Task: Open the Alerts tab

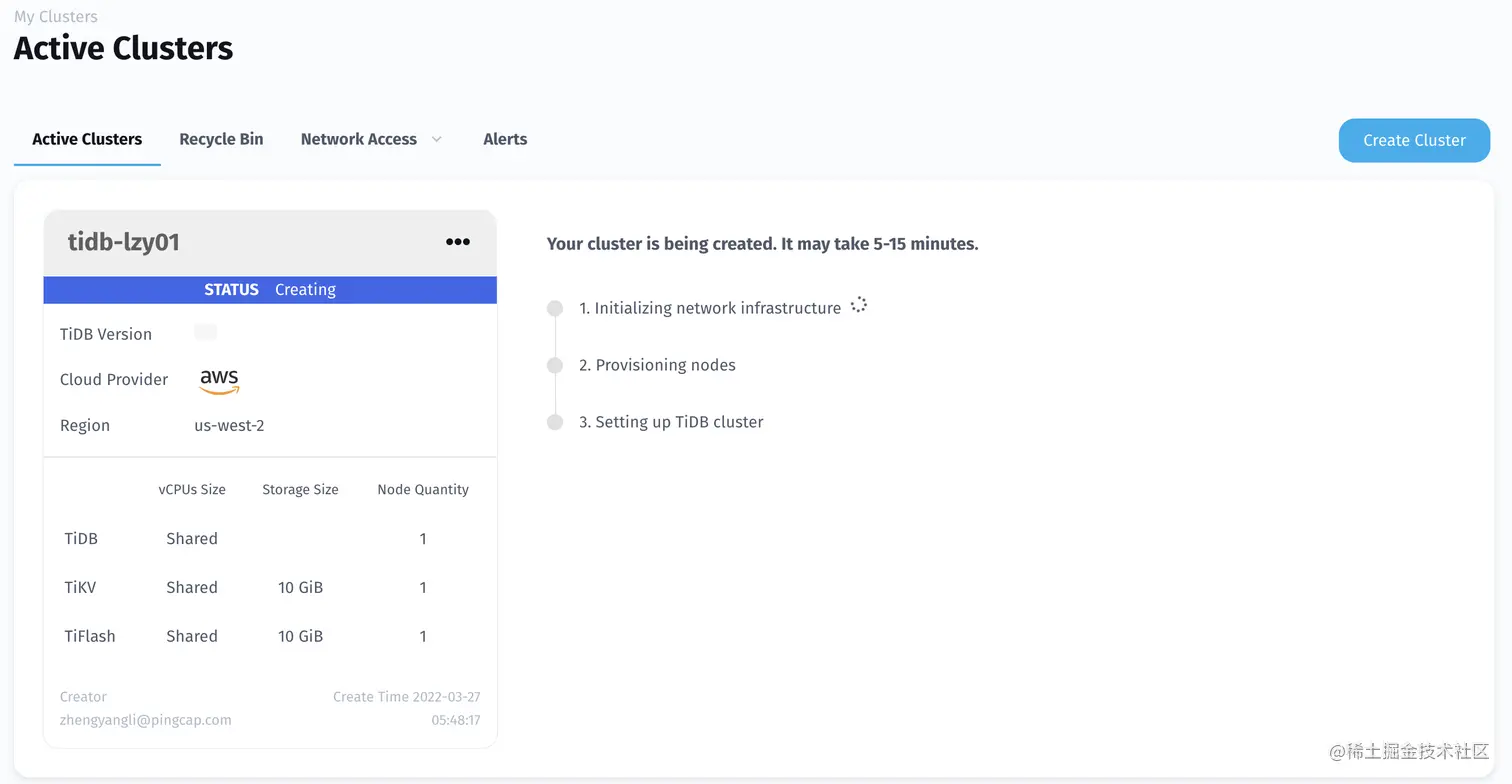Action: (x=505, y=140)
